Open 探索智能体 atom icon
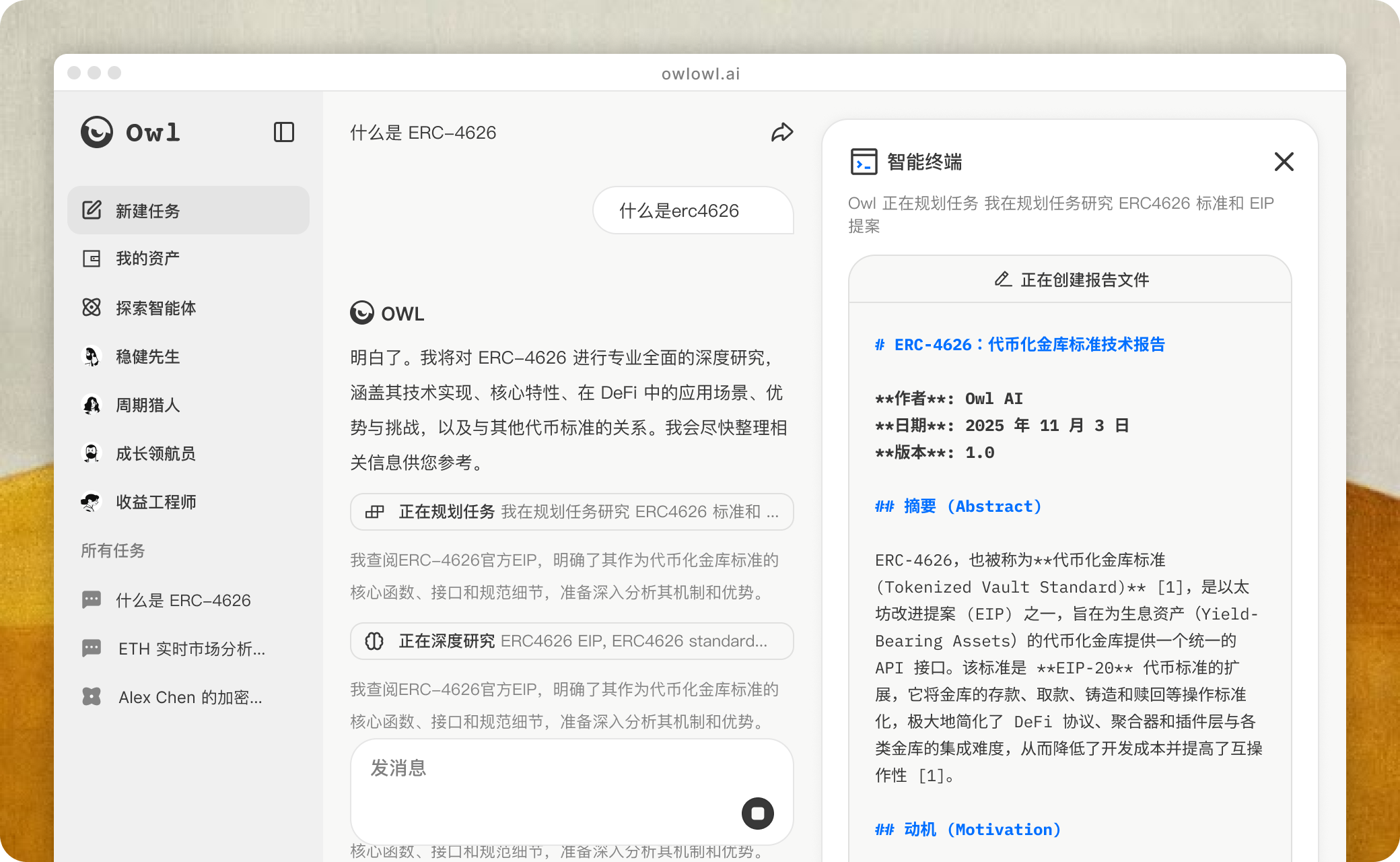Screen dimensions: 1400x862 [92, 307]
